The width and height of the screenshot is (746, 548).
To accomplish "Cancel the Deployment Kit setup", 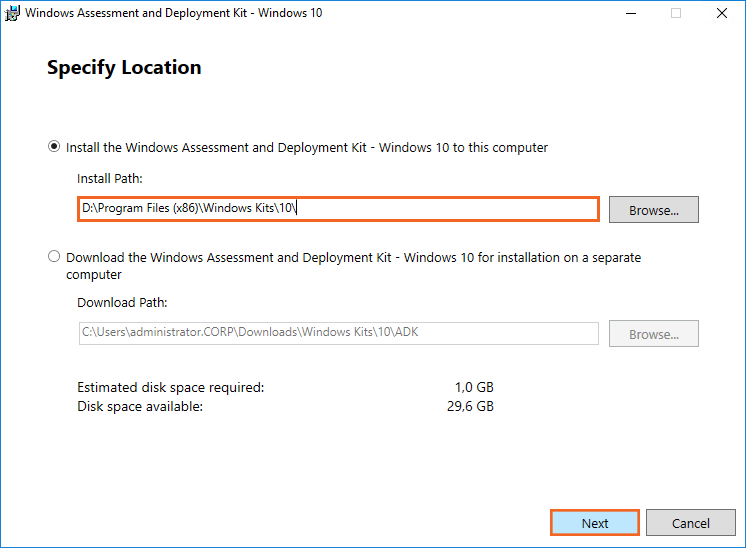I will pos(690,523).
